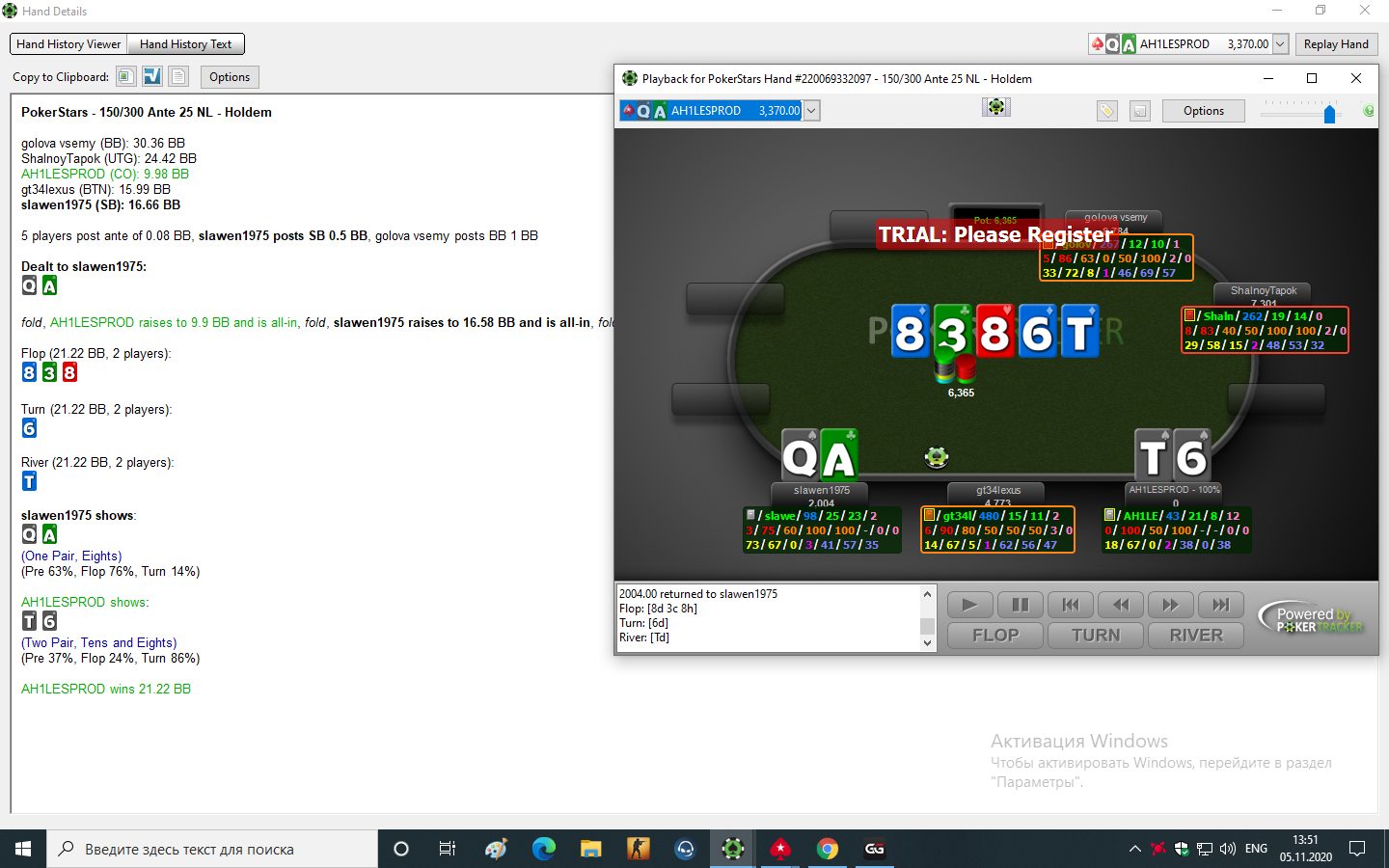Screen dimensions: 1389x868
Task: Jump to the TURN street
Action: coord(1096,636)
